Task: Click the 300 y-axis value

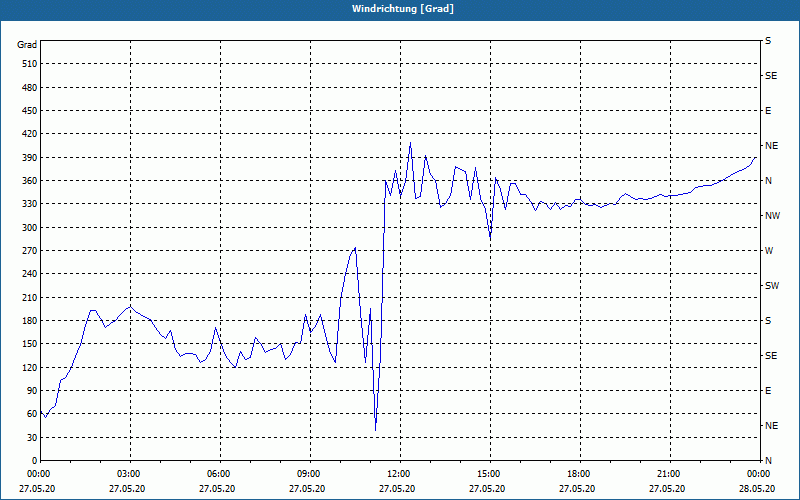Action: tap(29, 228)
